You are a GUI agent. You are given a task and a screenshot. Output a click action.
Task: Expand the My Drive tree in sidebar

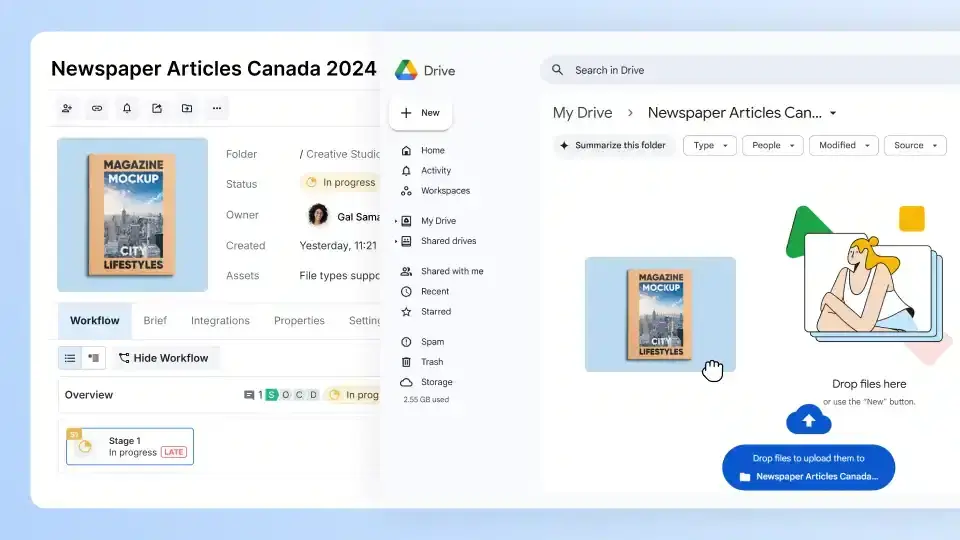tap(396, 221)
